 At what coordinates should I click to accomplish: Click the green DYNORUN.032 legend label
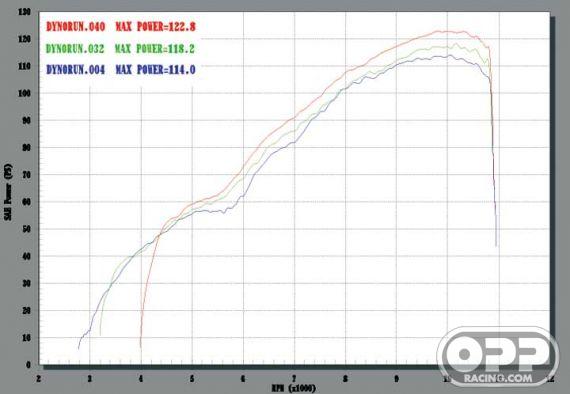[x=75, y=48]
